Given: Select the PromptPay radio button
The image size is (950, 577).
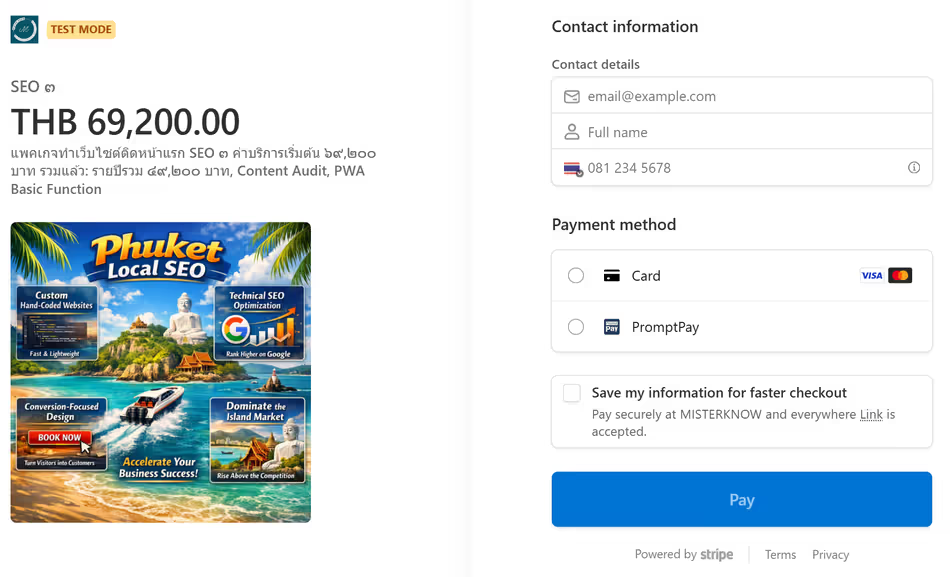Looking at the screenshot, I should [x=576, y=327].
